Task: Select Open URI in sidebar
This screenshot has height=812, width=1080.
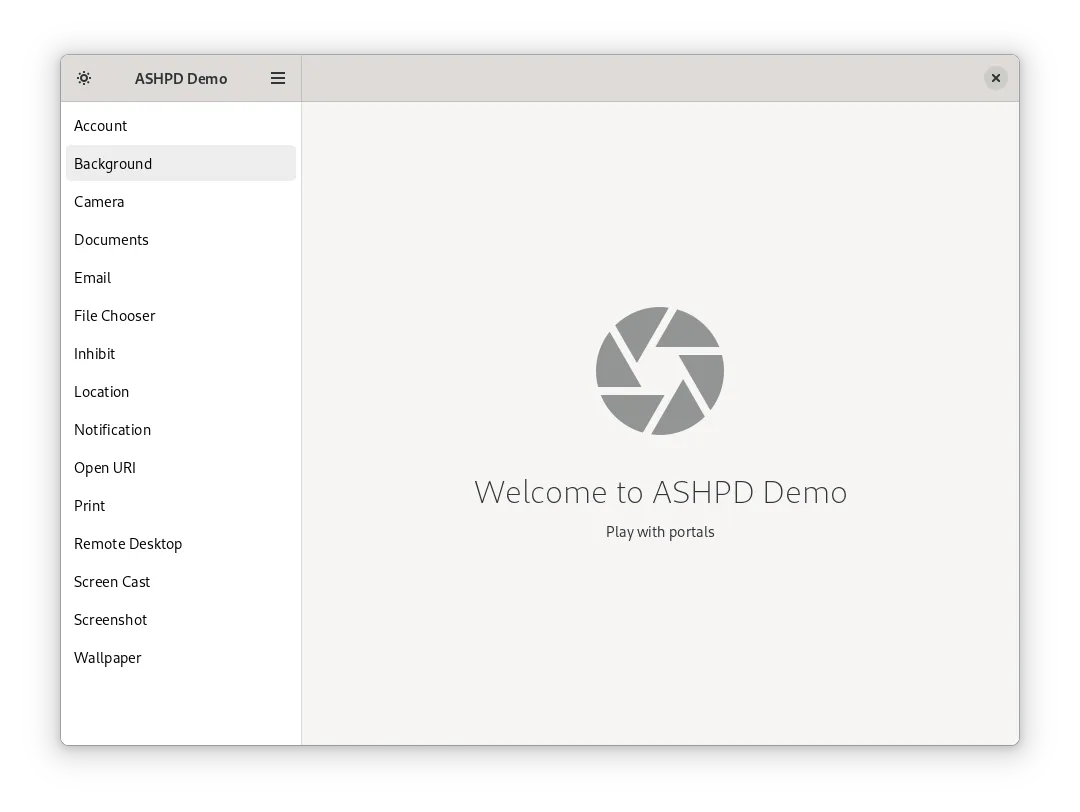Action: coord(105,468)
